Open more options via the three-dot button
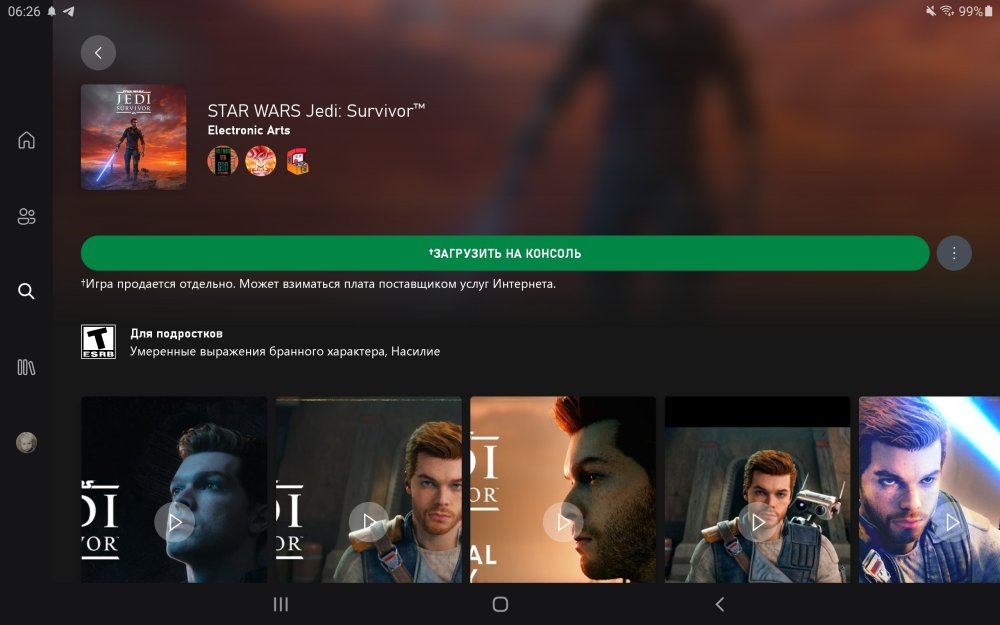 tap(954, 253)
